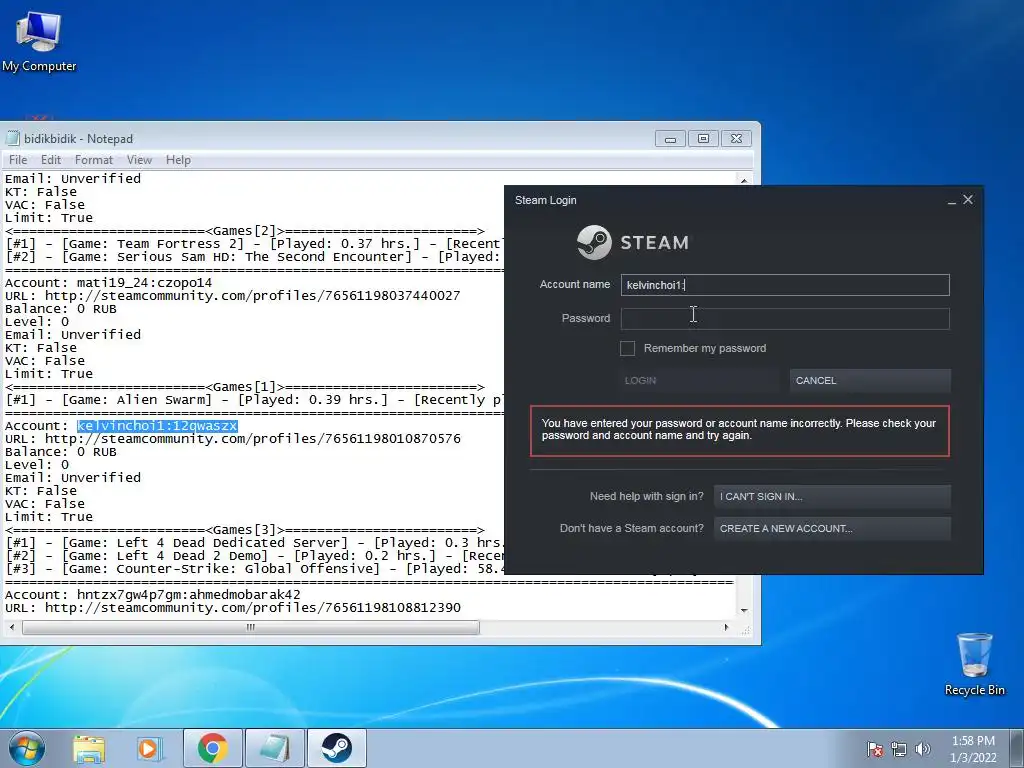Click the 'Need help with sign in?' label
The width and height of the screenshot is (1024, 768).
click(x=647, y=496)
